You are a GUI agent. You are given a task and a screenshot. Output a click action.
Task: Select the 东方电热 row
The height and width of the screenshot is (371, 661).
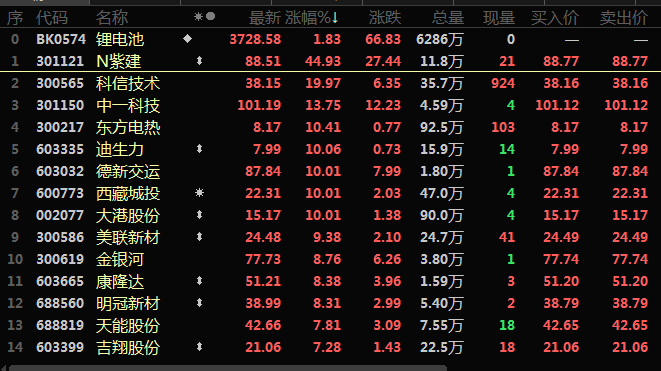point(330,127)
